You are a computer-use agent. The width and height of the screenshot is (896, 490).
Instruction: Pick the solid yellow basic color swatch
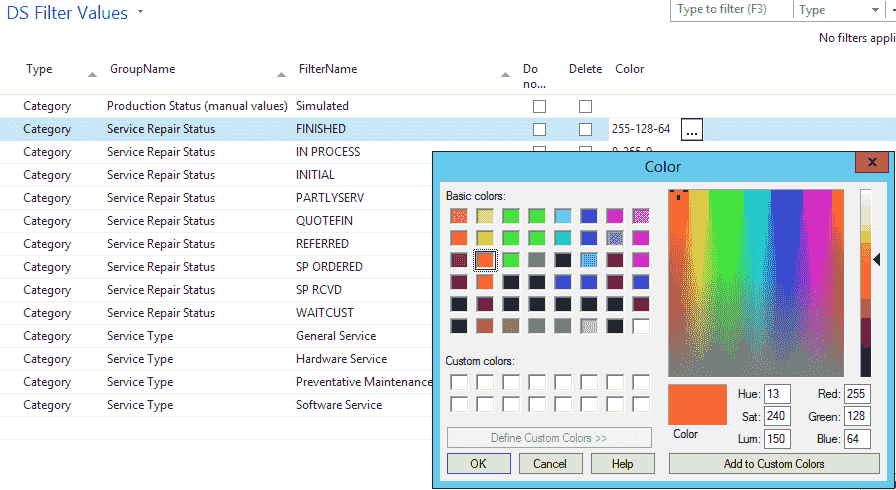tap(485, 238)
